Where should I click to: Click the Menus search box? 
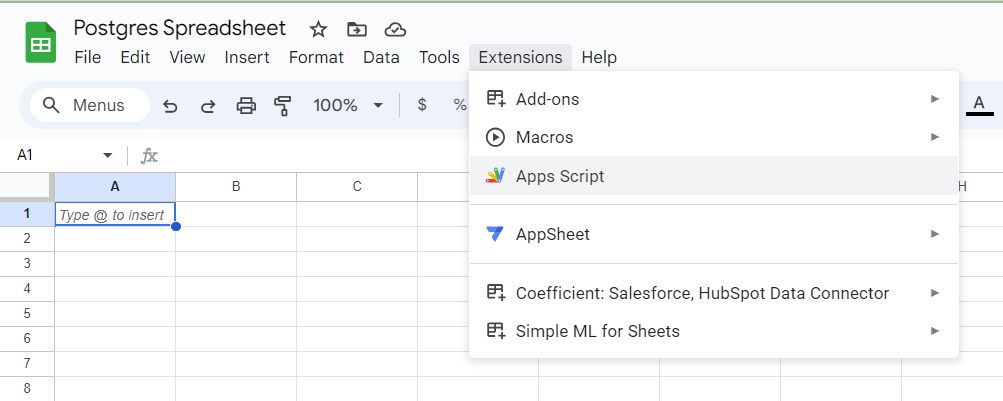click(90, 105)
